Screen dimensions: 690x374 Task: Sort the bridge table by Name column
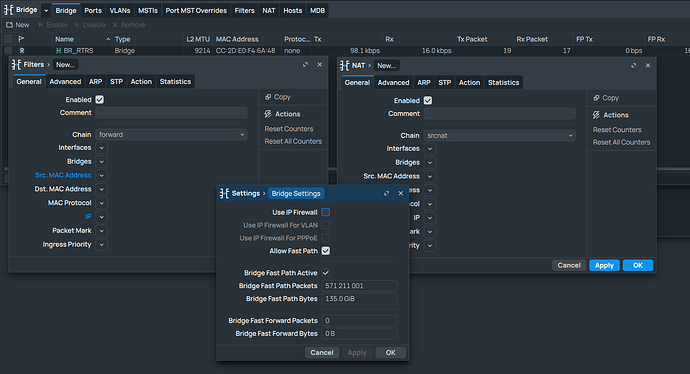[82, 39]
